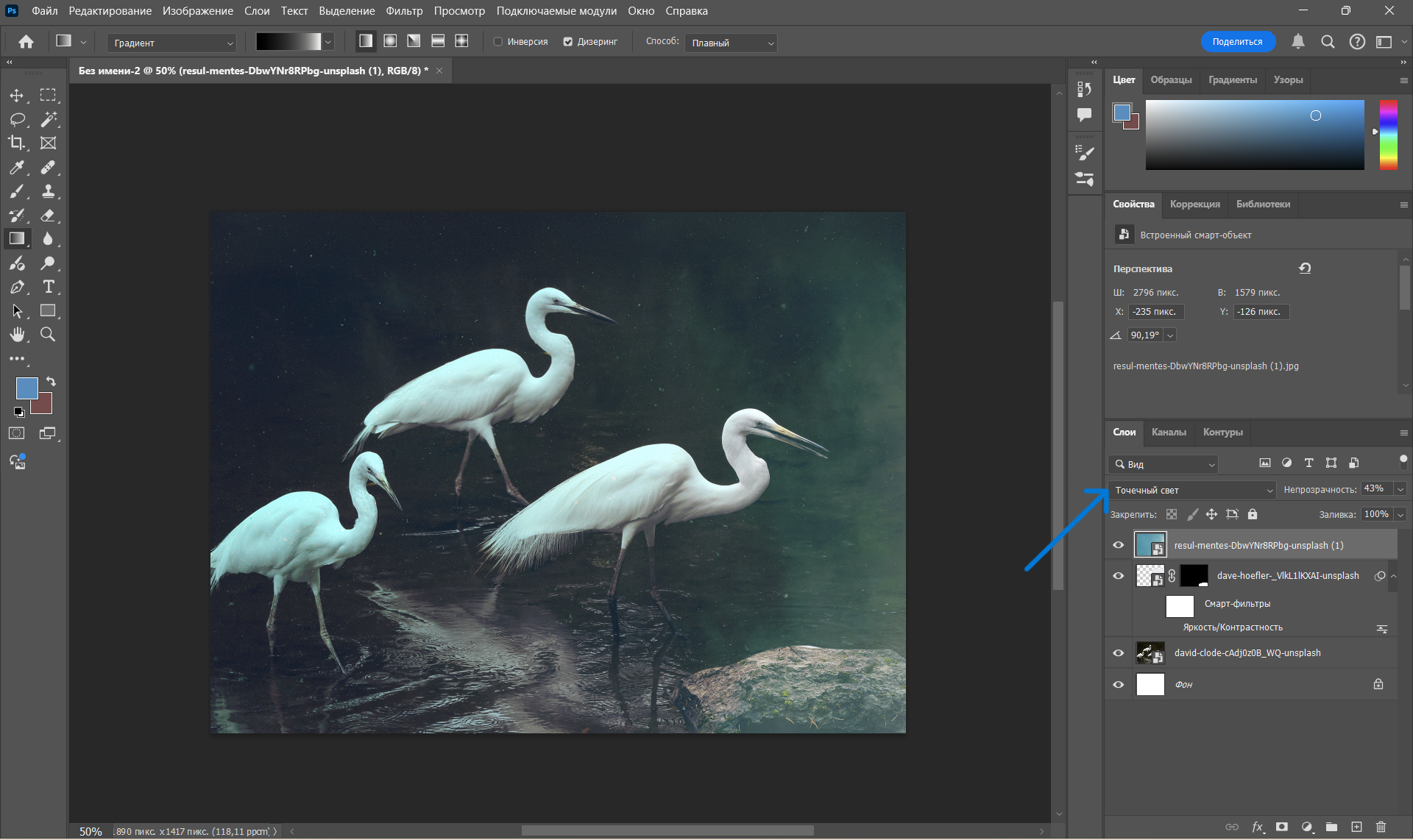Image resolution: width=1413 pixels, height=840 pixels.
Task: Select the Lasso tool
Action: click(16, 119)
